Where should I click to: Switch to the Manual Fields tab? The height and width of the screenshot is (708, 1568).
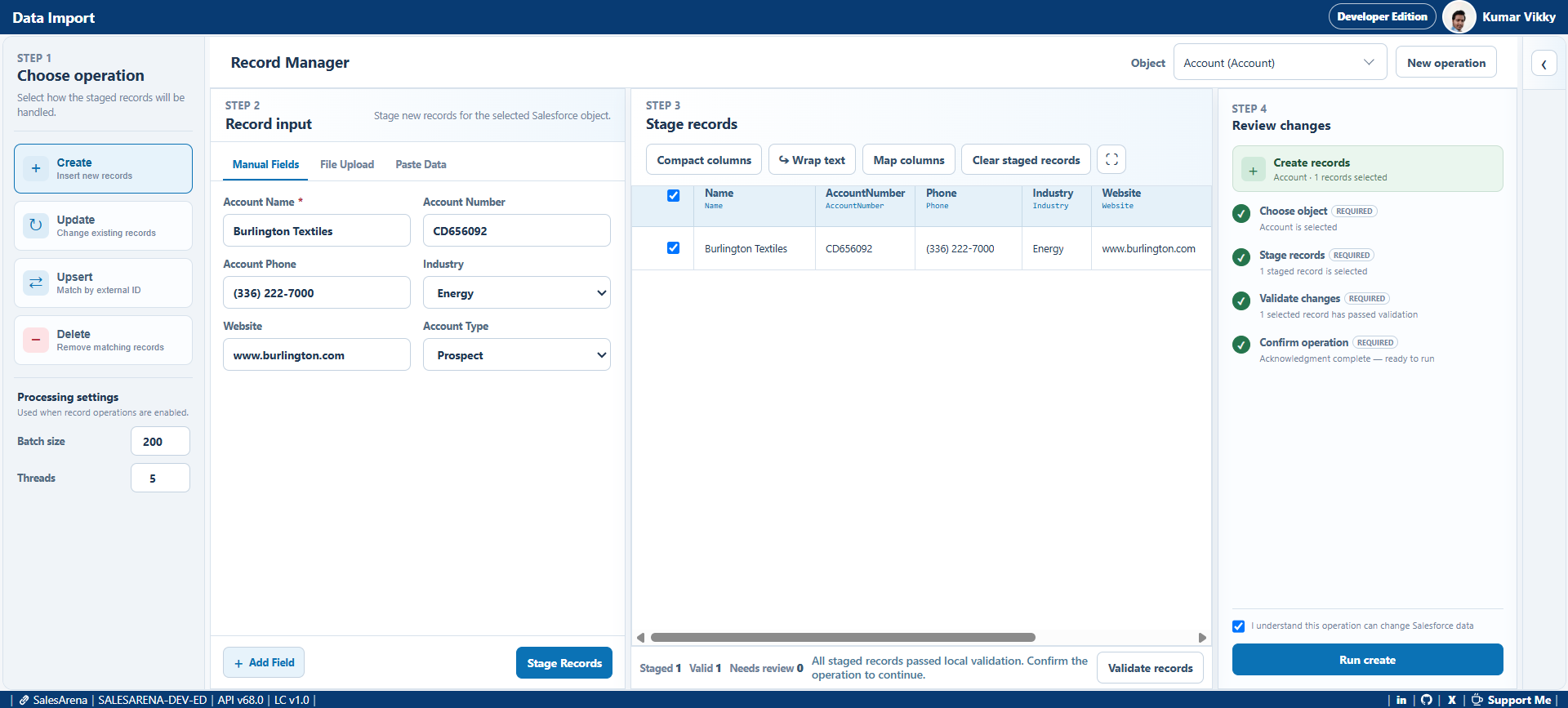click(265, 164)
